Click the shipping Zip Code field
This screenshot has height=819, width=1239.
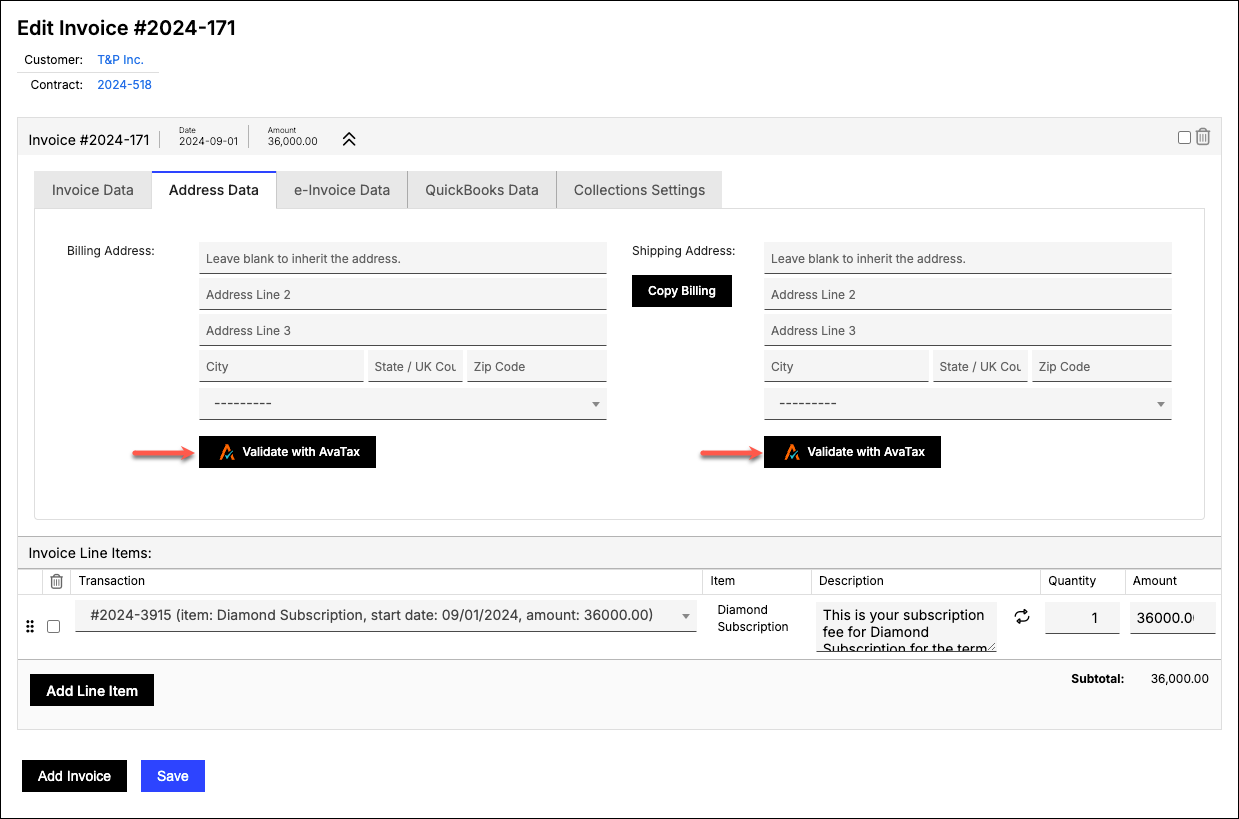pos(1102,366)
